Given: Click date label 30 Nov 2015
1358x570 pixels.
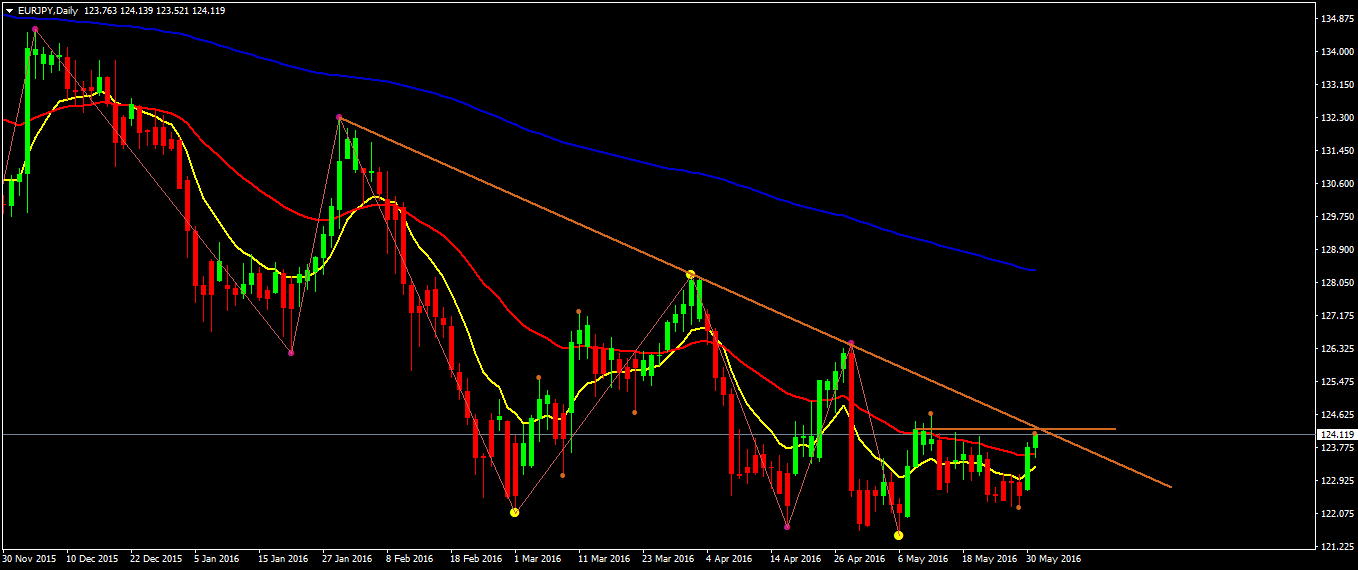Looking at the screenshot, I should click(30, 559).
